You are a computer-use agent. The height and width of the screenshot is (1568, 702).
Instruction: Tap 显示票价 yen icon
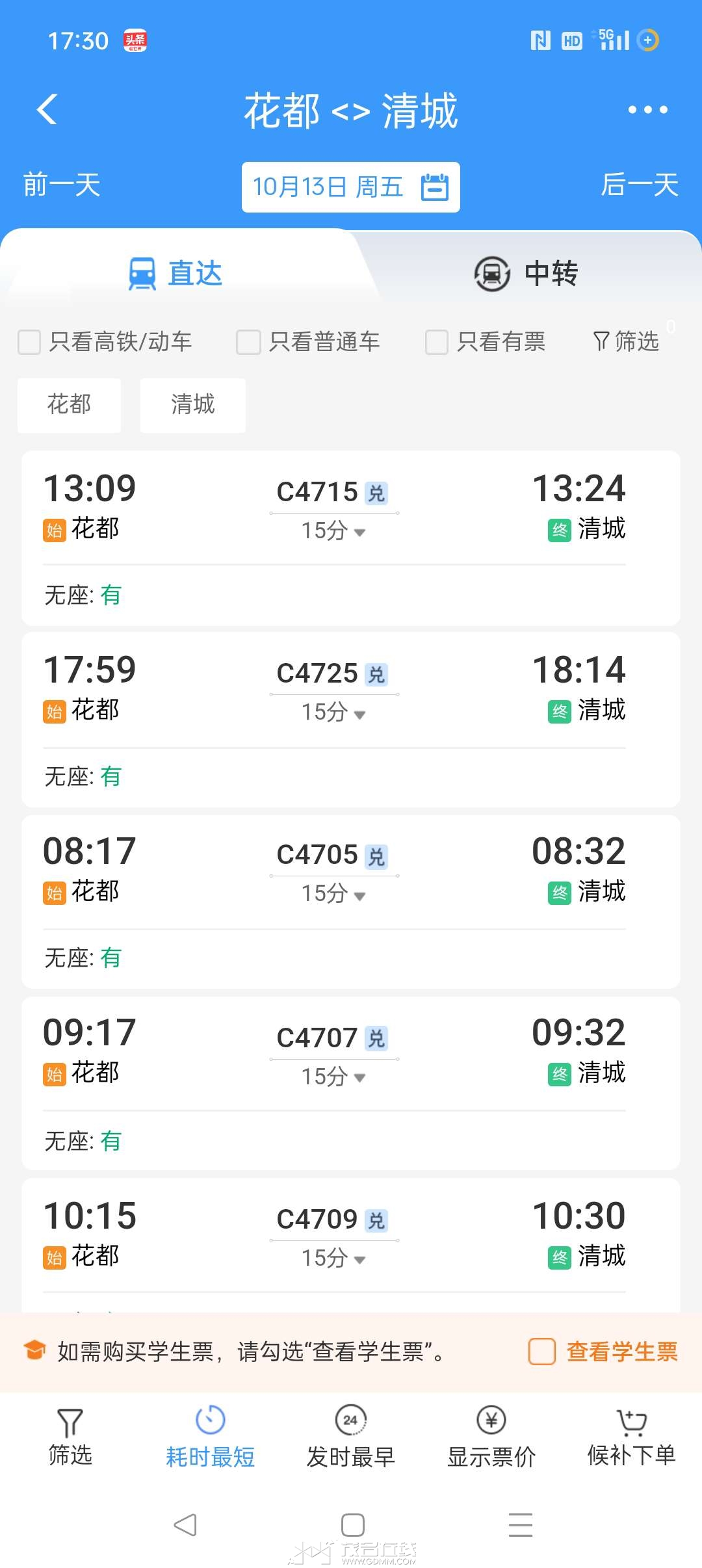[x=491, y=1420]
